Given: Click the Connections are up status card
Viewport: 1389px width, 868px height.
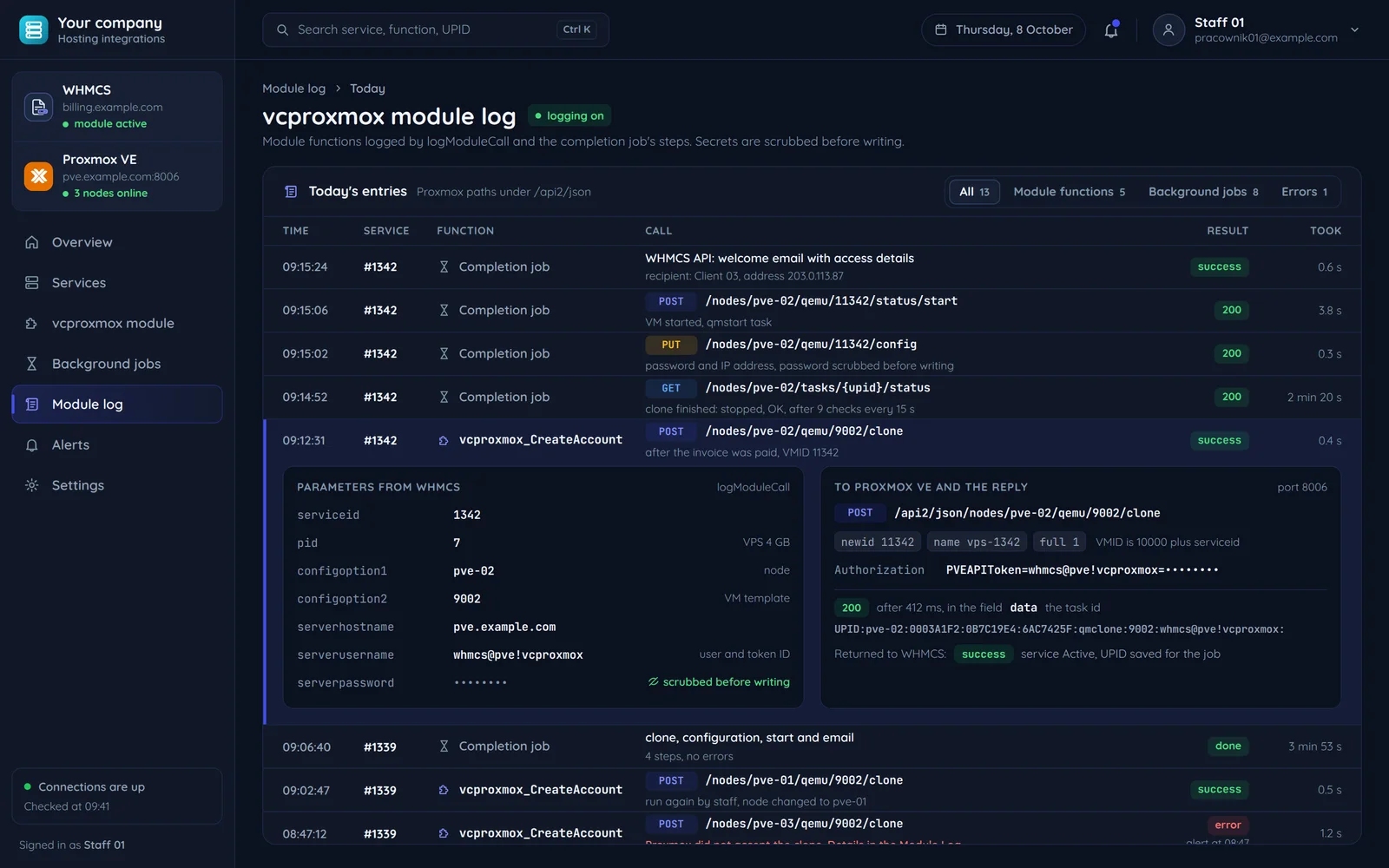Looking at the screenshot, I should tap(117, 796).
